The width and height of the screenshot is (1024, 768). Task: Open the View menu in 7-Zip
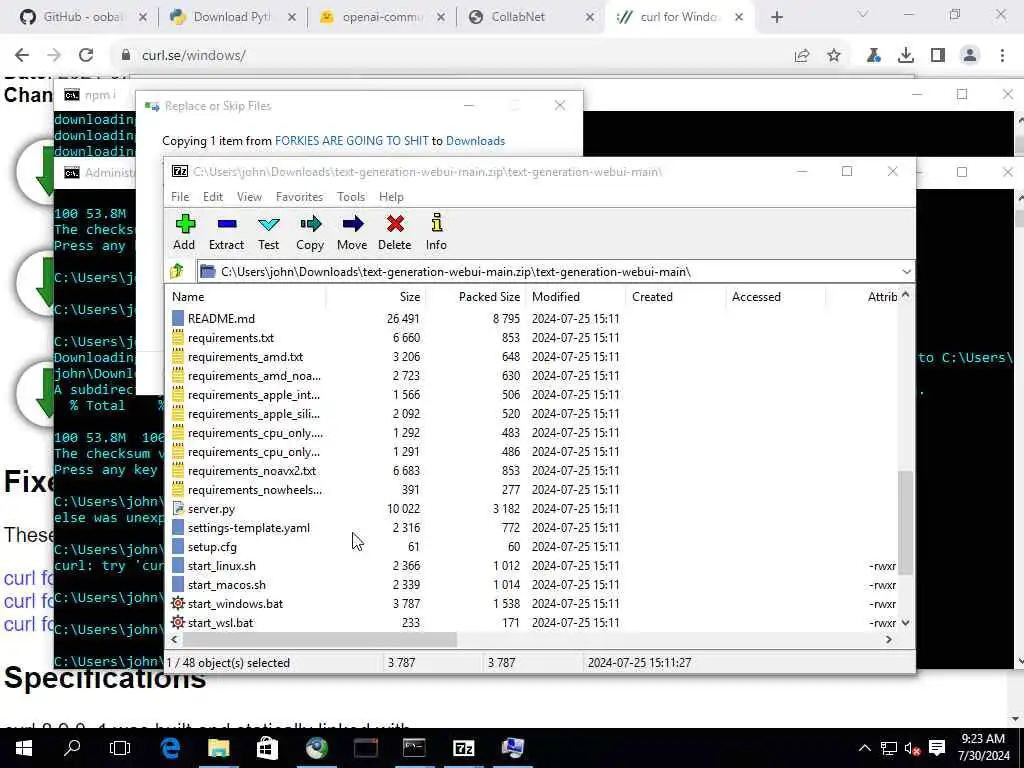click(249, 197)
